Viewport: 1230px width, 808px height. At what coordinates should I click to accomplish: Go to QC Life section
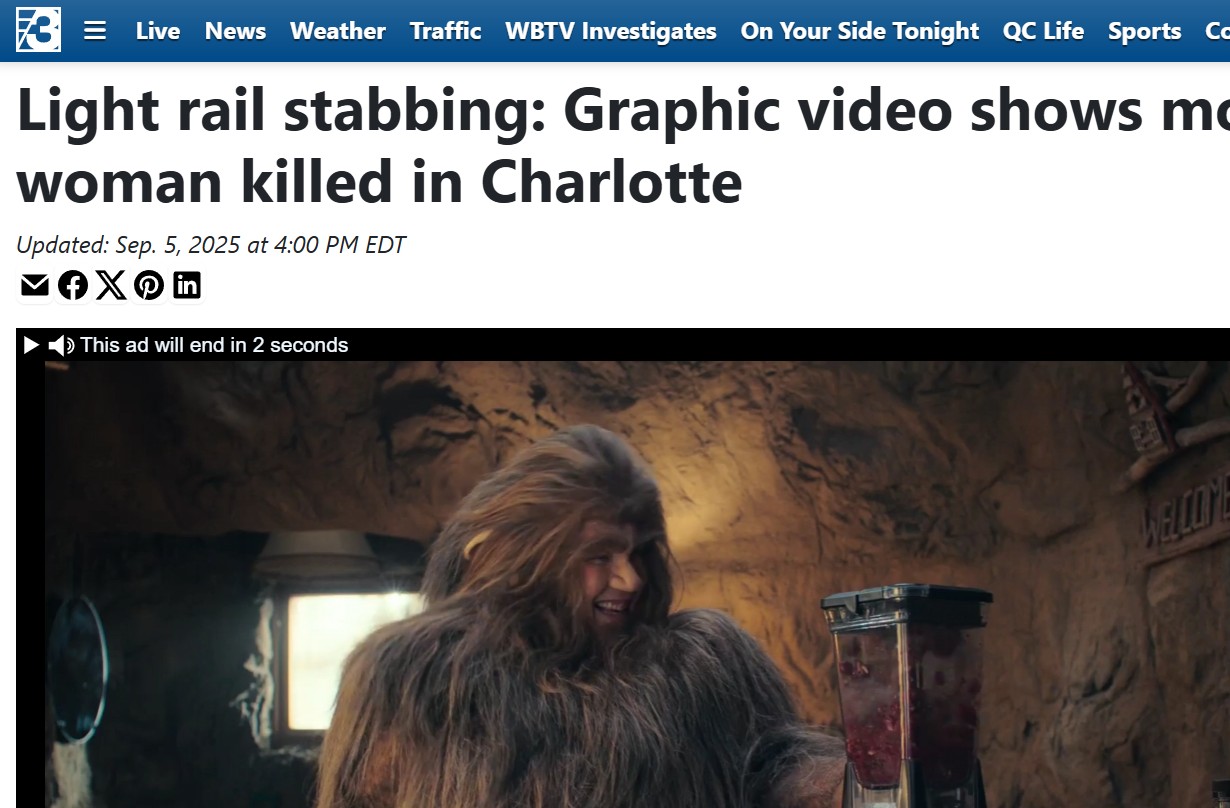pos(1043,31)
